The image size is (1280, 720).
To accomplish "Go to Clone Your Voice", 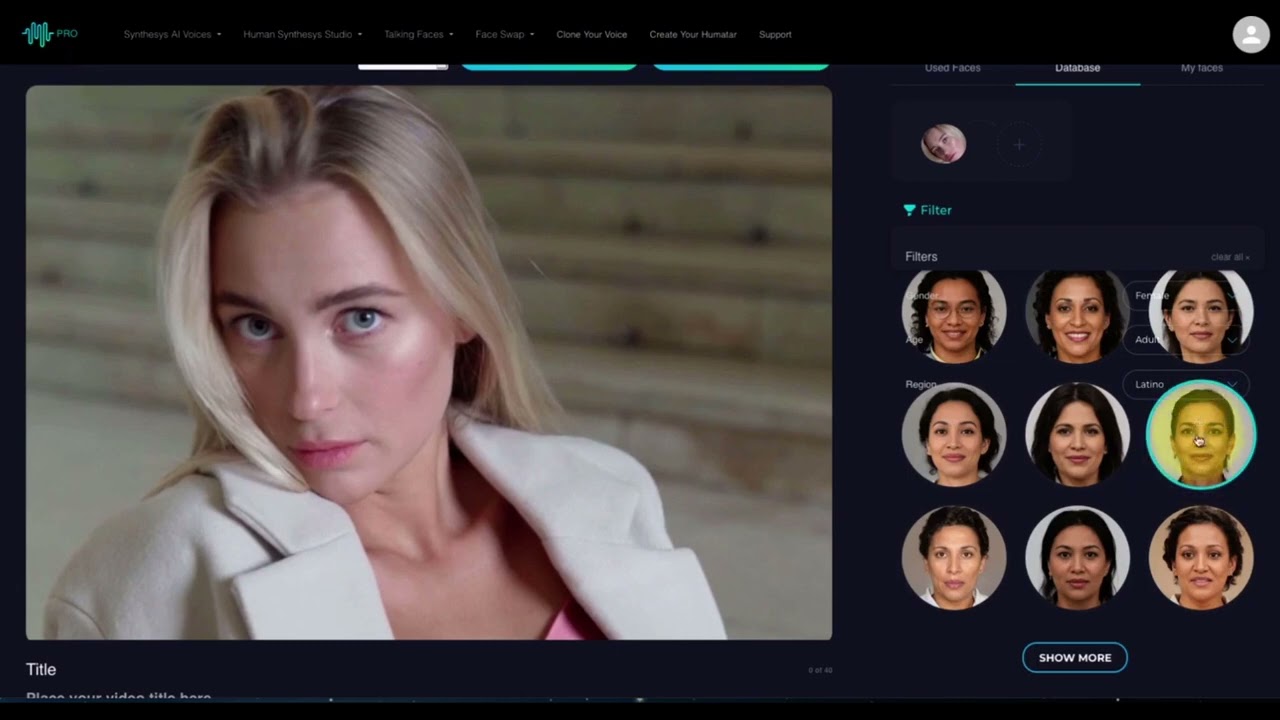I will [x=592, y=34].
